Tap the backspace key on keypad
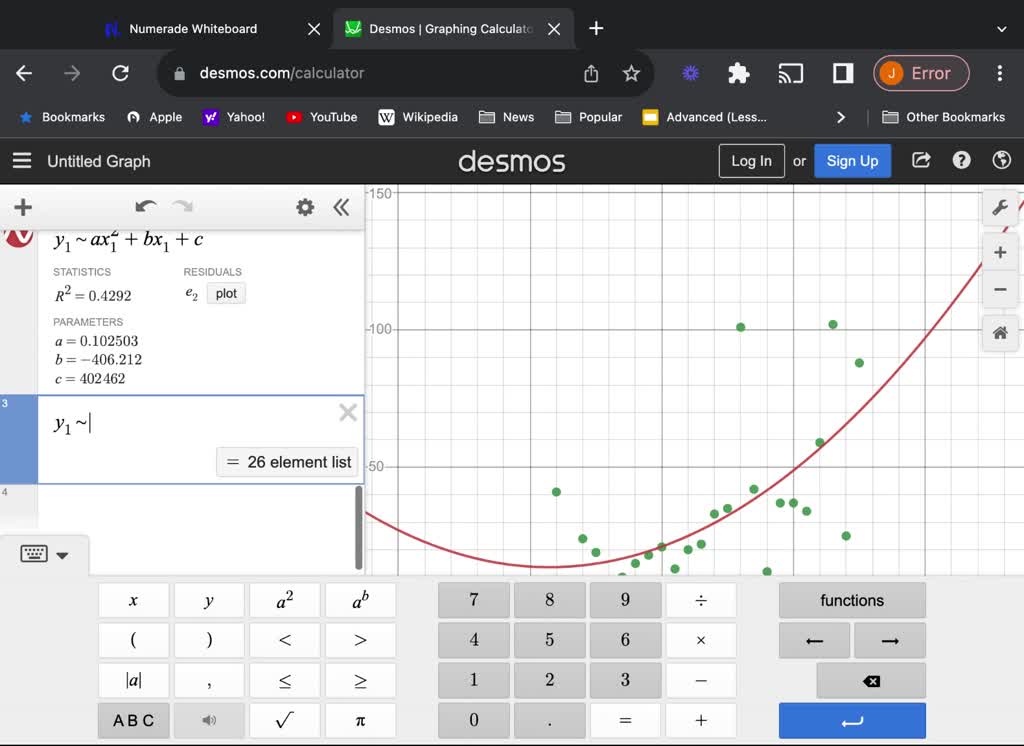The height and width of the screenshot is (746, 1024). coord(871,681)
